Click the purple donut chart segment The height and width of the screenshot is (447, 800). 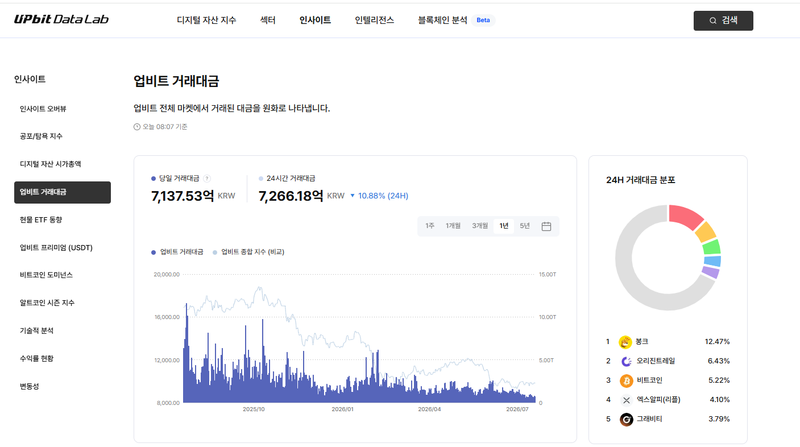click(x=710, y=272)
